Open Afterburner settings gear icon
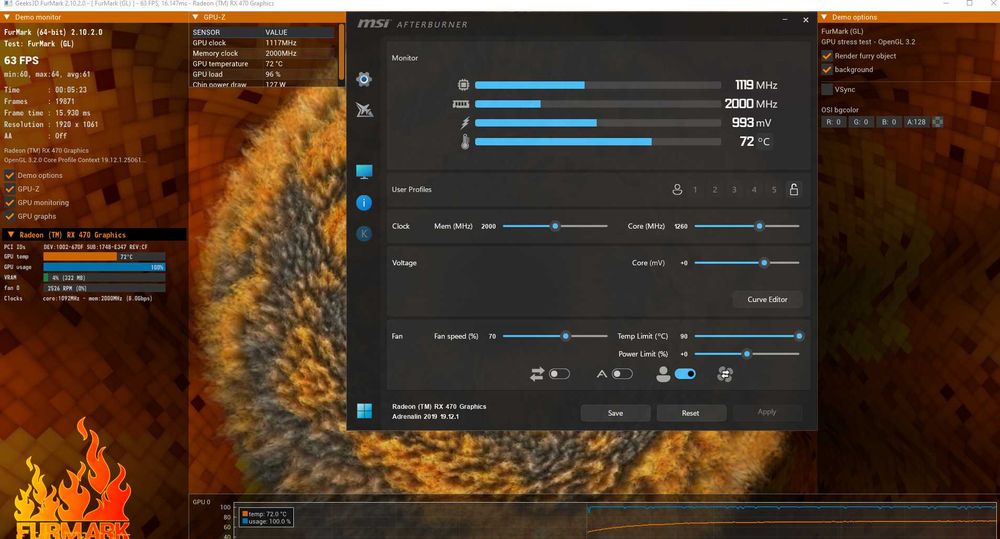Image resolution: width=1000 pixels, height=539 pixels. point(364,80)
